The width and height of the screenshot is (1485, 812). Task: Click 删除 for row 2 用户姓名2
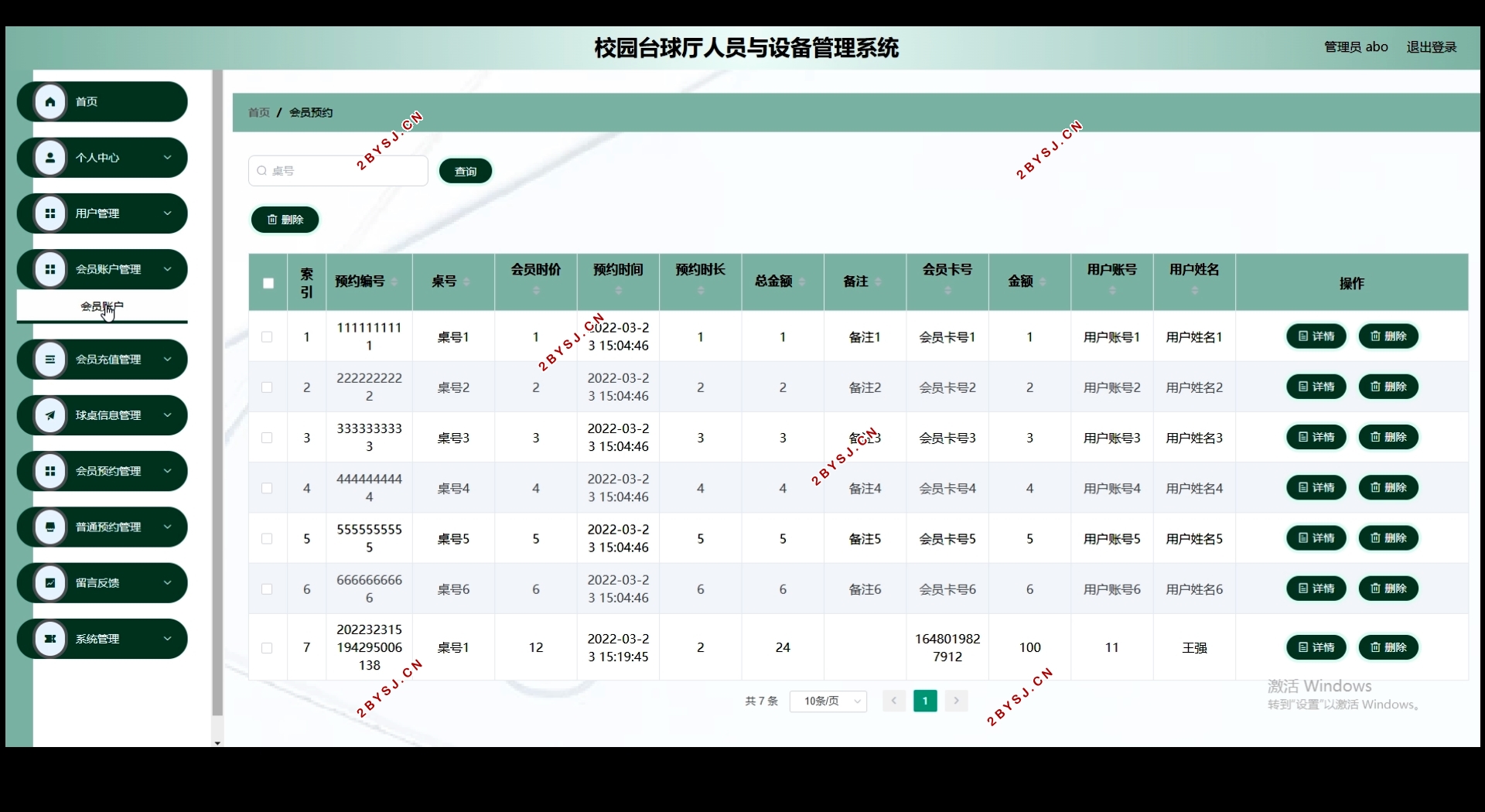tap(1388, 387)
